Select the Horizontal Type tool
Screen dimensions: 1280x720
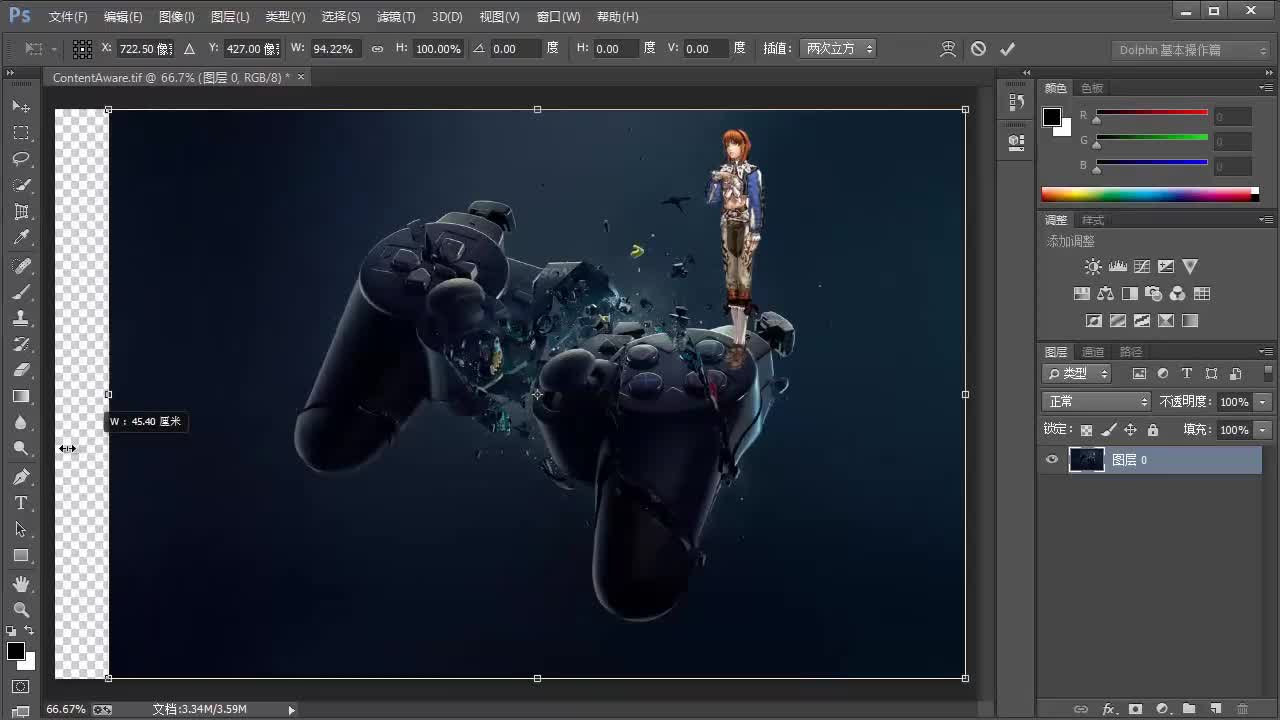point(21,503)
